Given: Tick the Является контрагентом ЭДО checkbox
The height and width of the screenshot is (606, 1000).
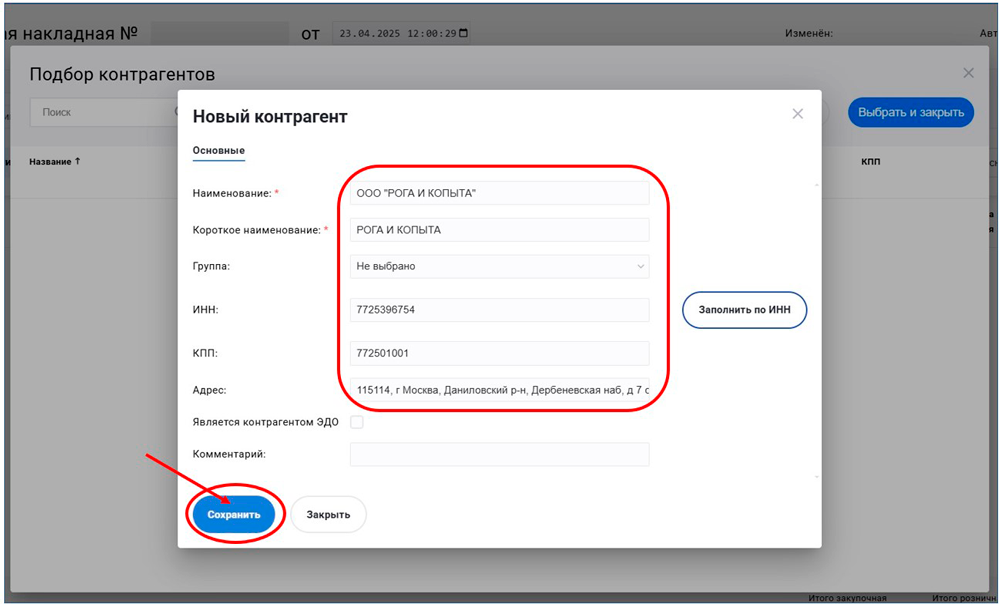Looking at the screenshot, I should click(357, 422).
